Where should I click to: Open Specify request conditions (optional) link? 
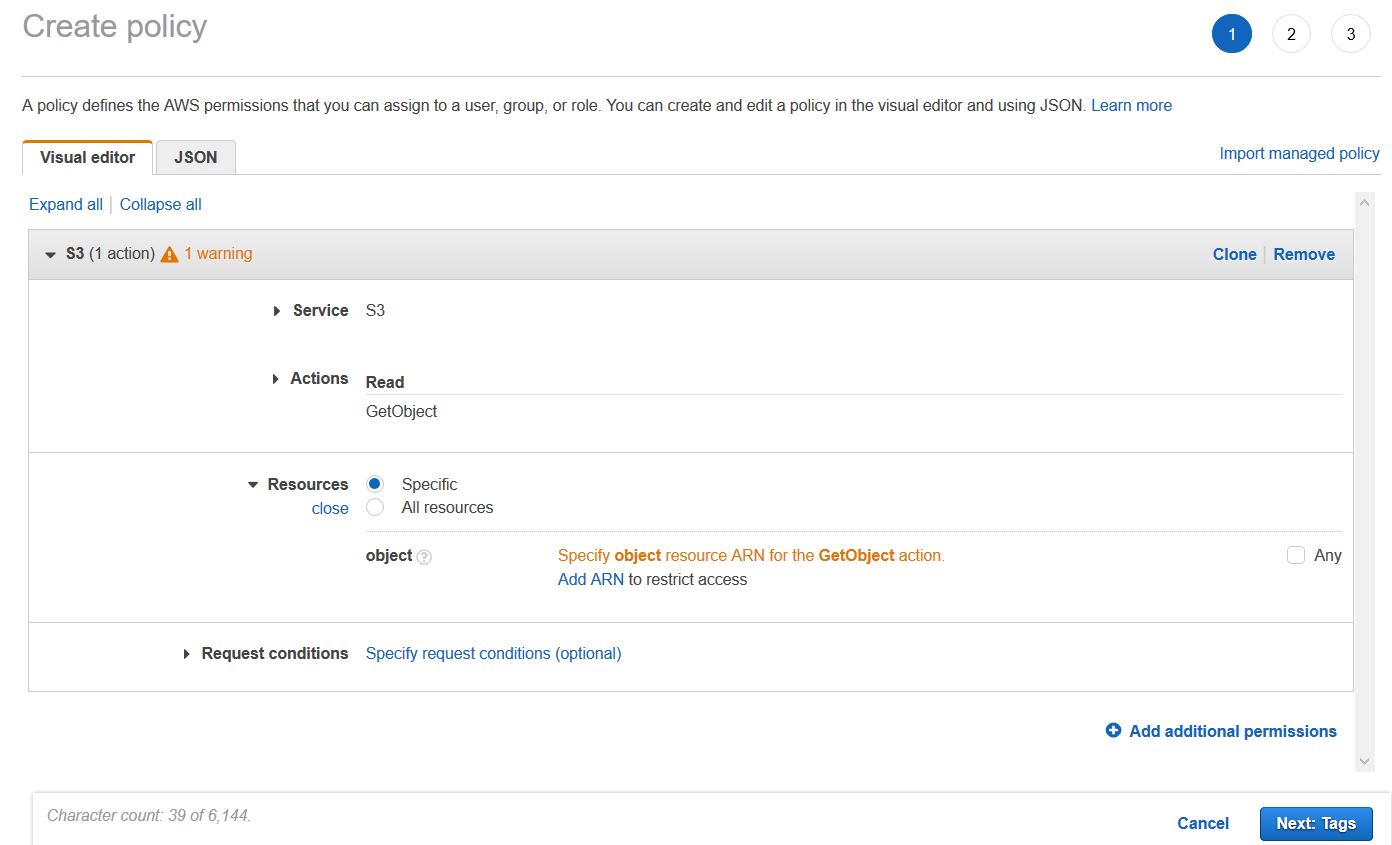(494, 653)
